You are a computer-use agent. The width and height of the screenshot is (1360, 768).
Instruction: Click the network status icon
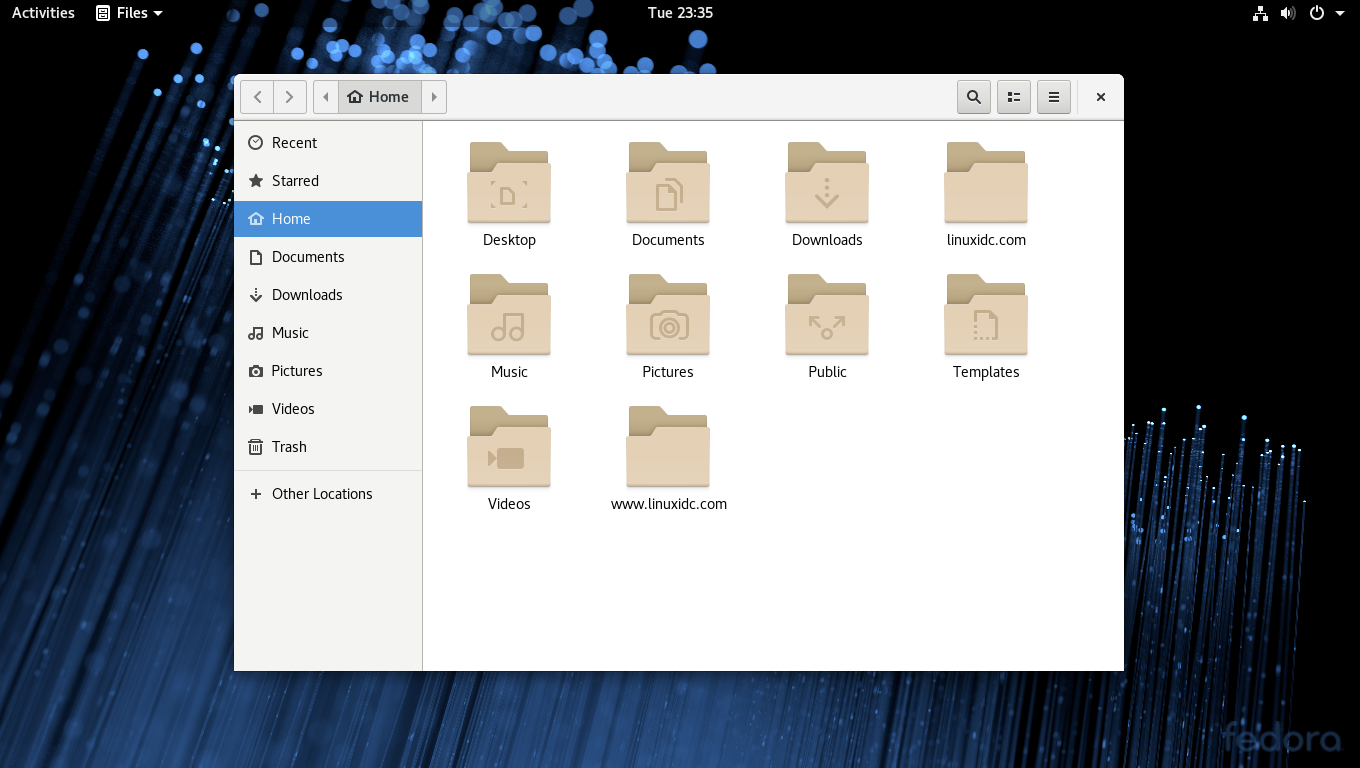1260,13
